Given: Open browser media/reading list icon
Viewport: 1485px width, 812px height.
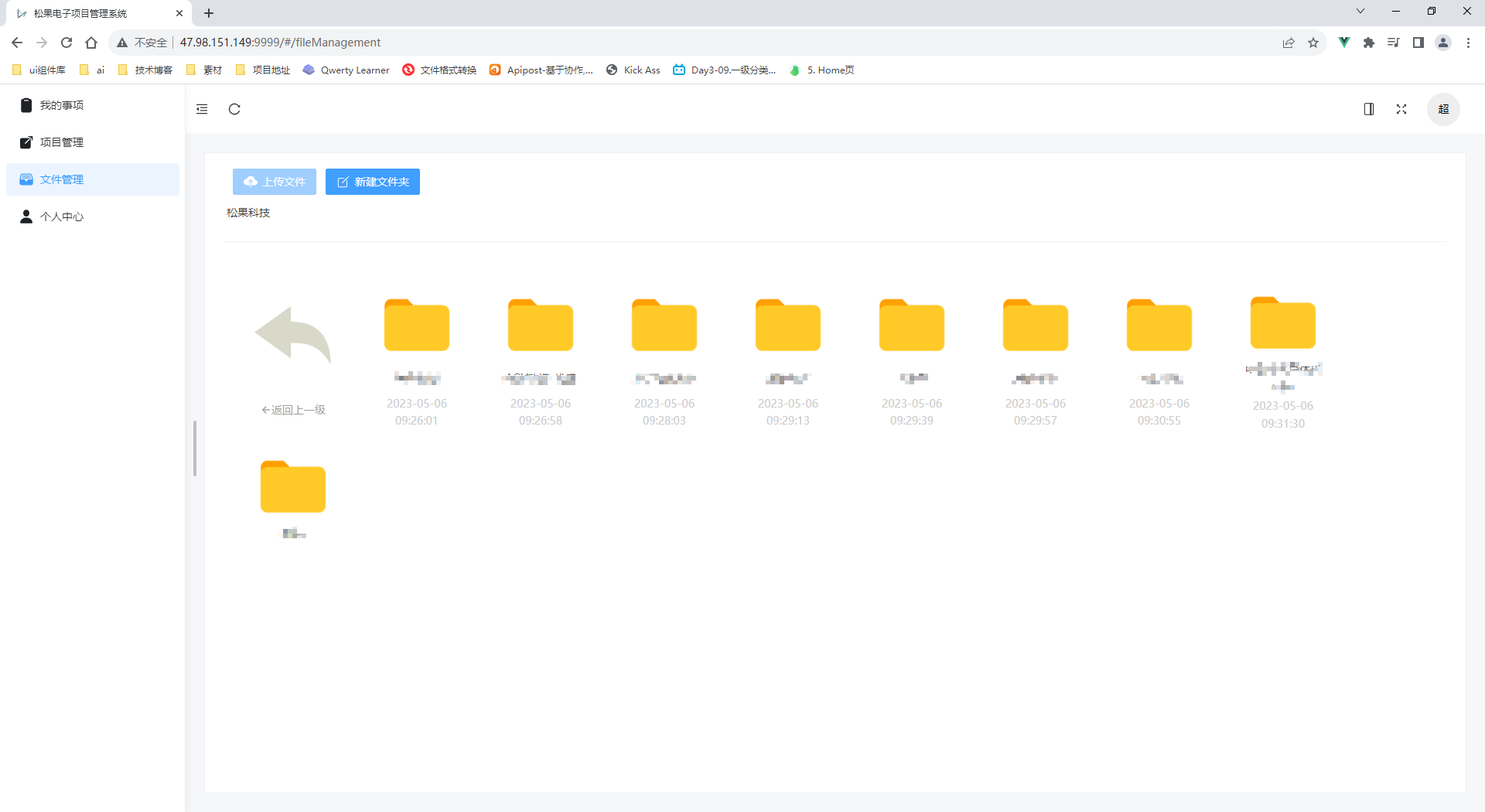Looking at the screenshot, I should (x=1394, y=43).
